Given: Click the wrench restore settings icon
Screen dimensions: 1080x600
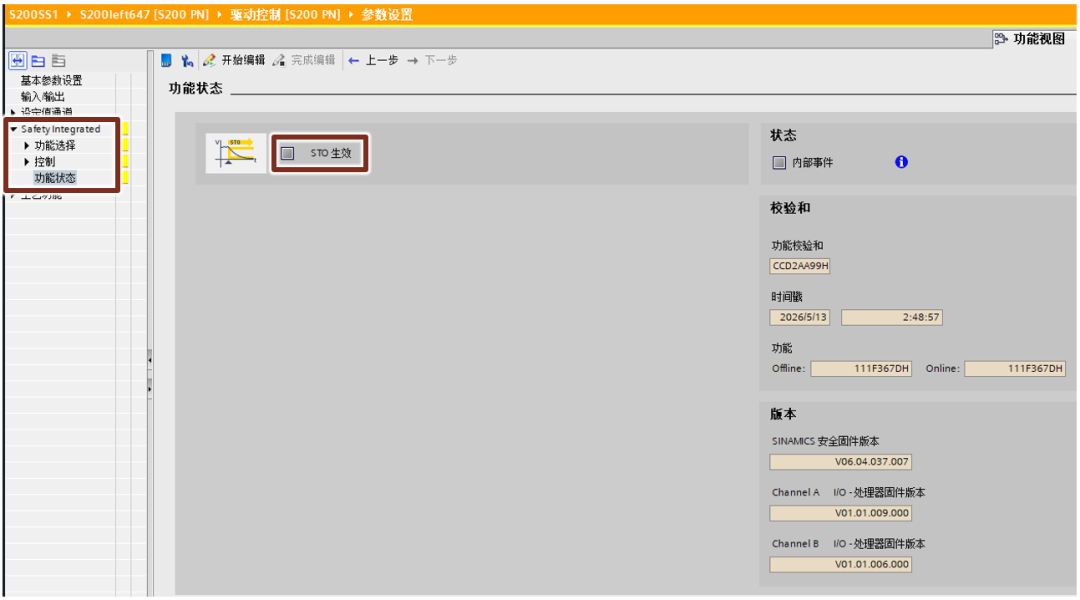Looking at the screenshot, I should point(187,61).
